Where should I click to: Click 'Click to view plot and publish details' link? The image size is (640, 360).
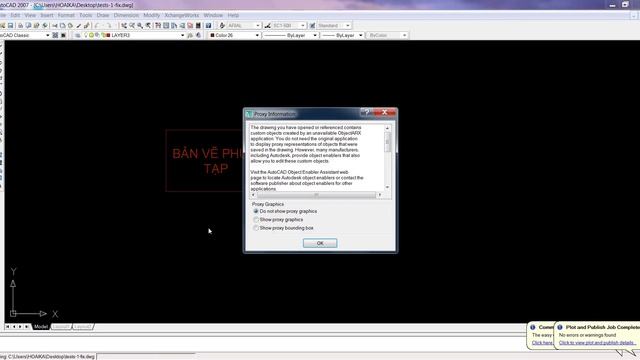(597, 343)
